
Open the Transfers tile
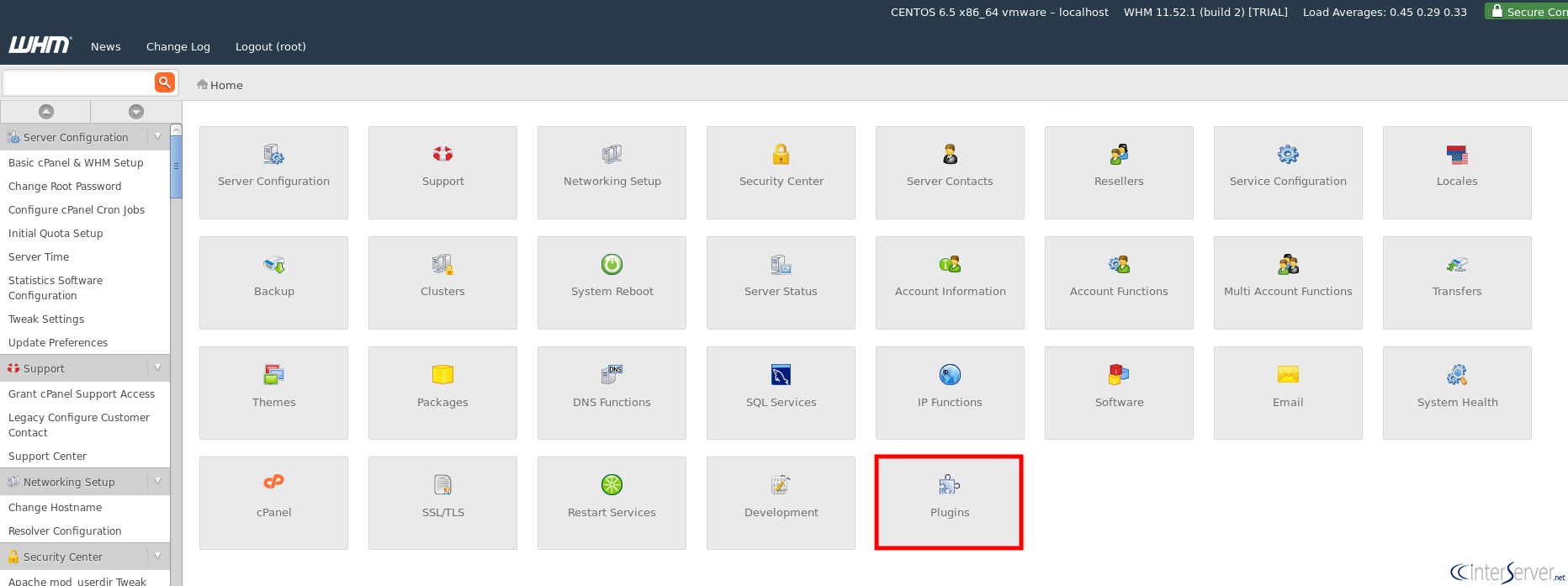(1457, 282)
